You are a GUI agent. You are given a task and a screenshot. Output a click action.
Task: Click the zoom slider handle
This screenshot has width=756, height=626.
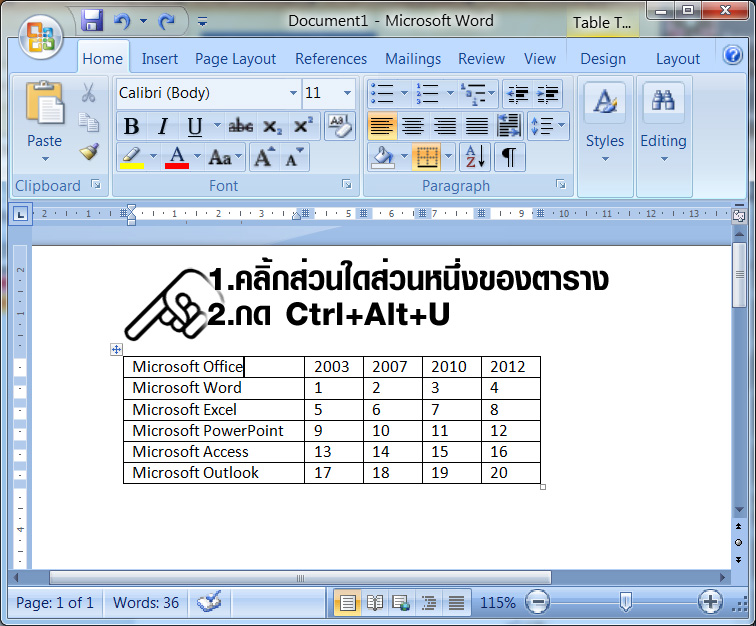click(625, 602)
